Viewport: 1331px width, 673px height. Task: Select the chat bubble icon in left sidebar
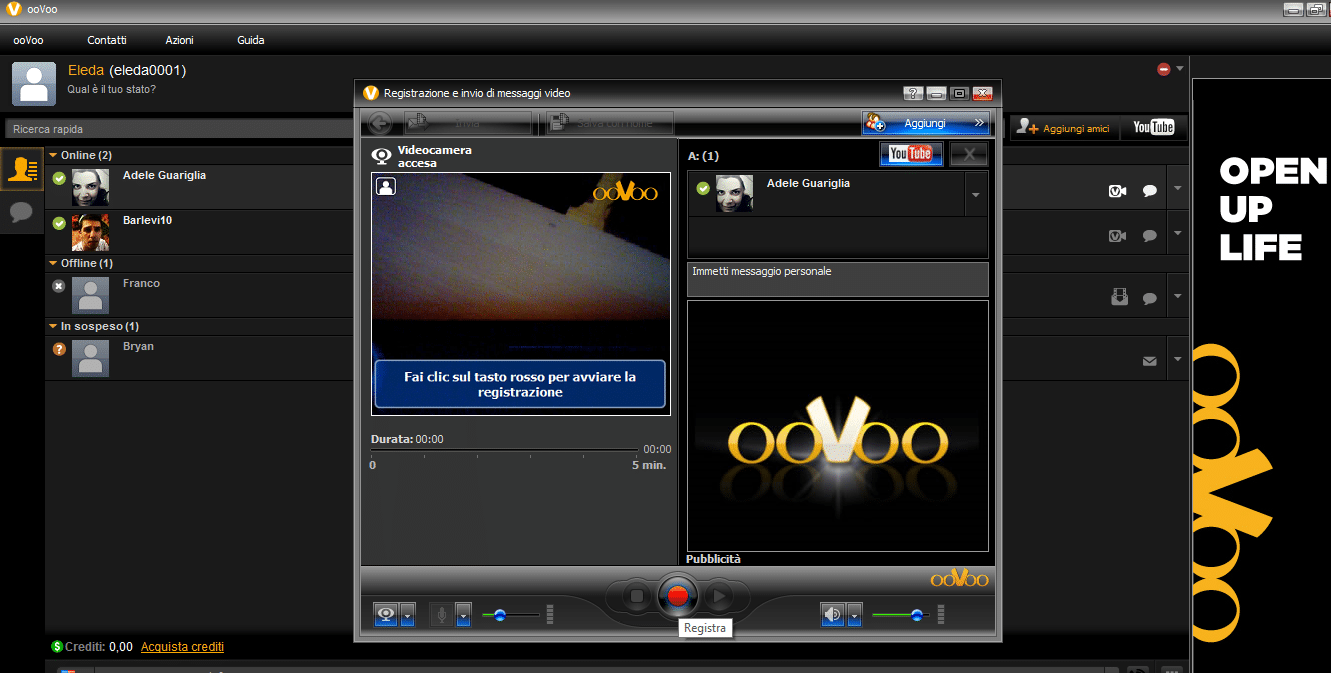coord(20,213)
